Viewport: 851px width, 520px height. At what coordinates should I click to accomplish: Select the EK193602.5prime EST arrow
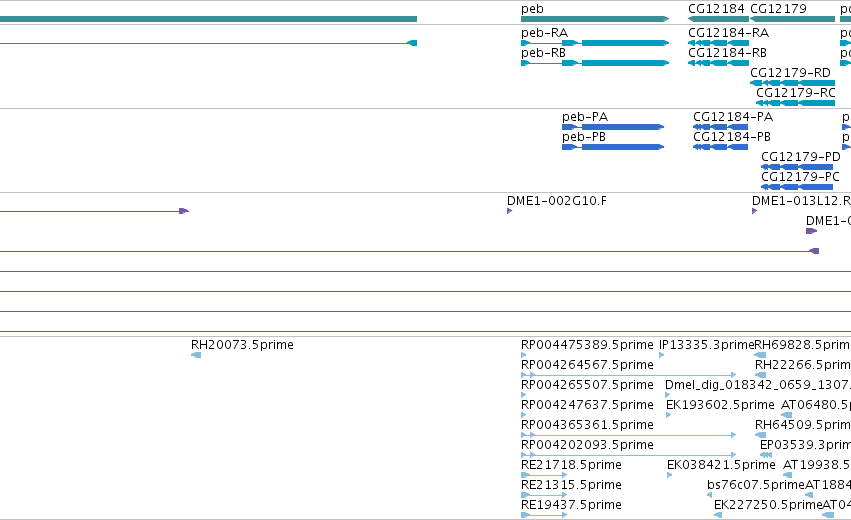click(669, 415)
